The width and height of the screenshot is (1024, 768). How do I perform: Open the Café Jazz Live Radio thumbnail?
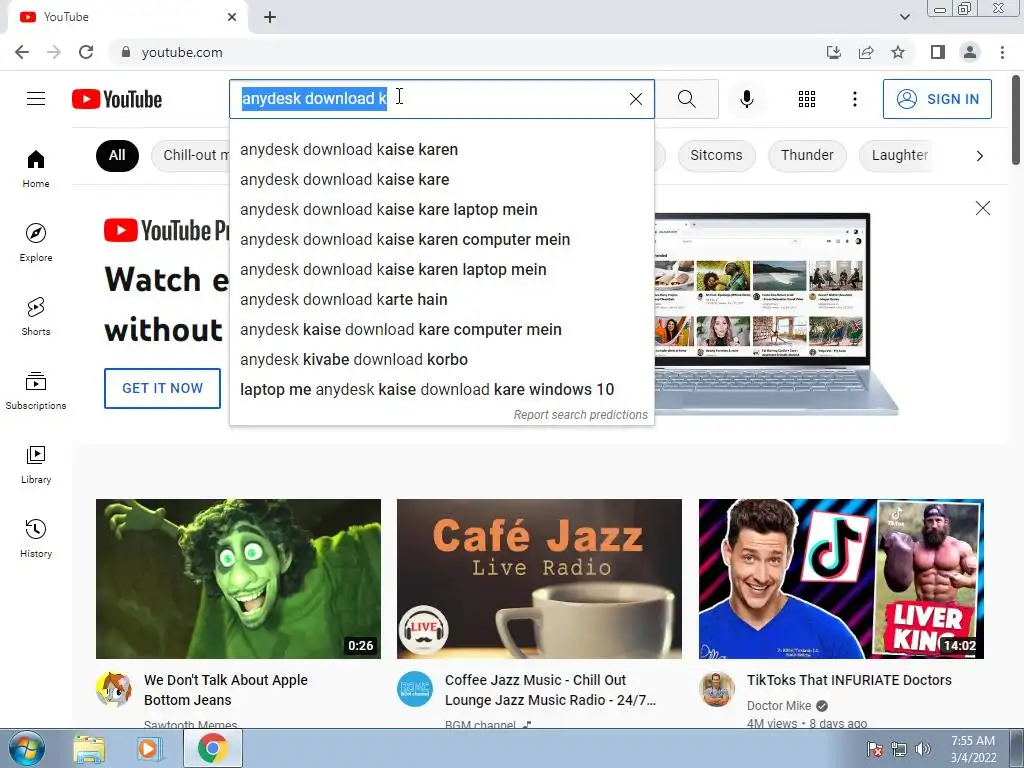pos(539,579)
